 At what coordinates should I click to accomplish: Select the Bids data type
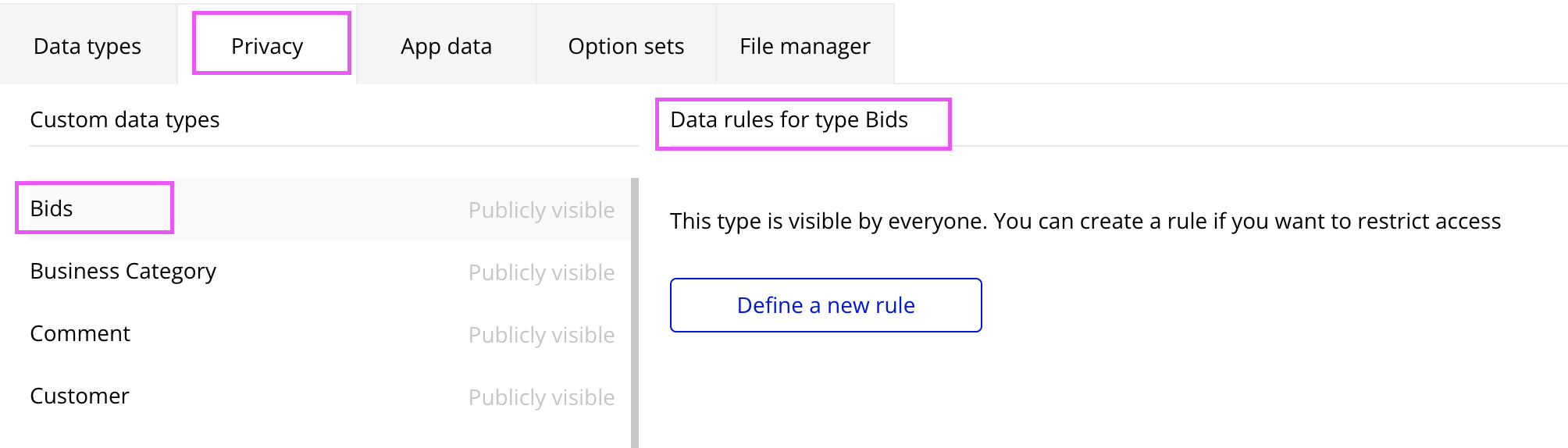pos(52,208)
